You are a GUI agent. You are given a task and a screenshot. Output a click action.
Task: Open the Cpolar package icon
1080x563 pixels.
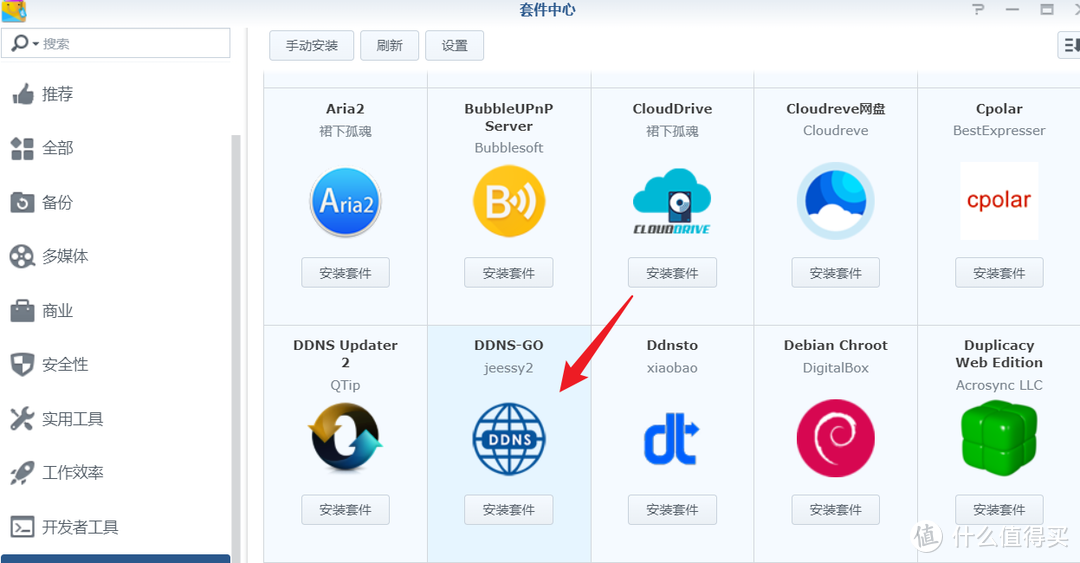(999, 201)
